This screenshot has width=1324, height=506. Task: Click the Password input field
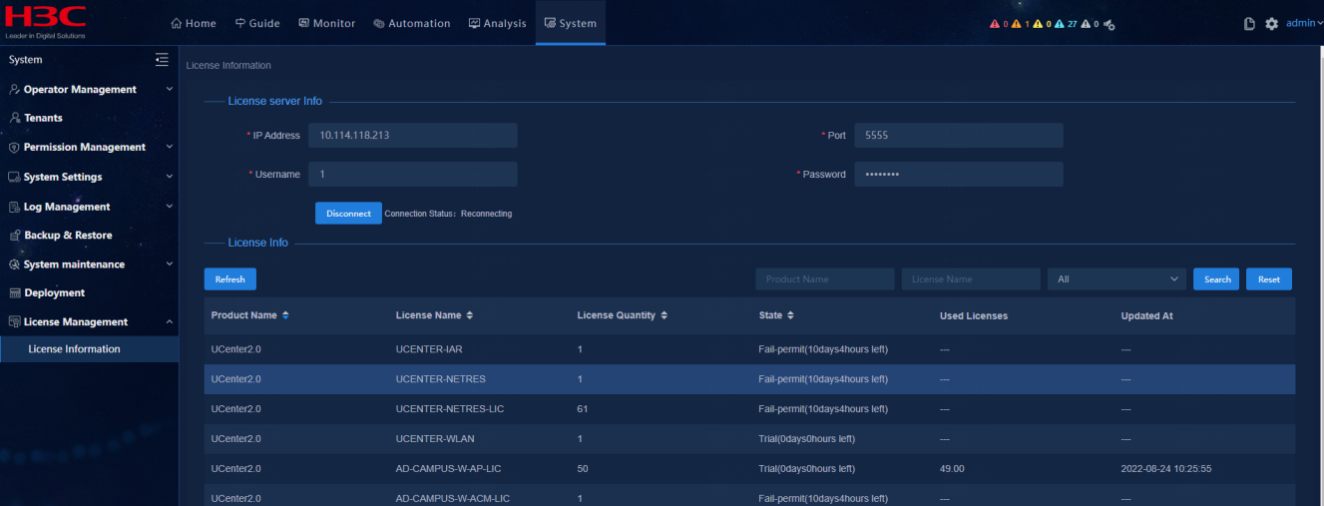click(958, 174)
